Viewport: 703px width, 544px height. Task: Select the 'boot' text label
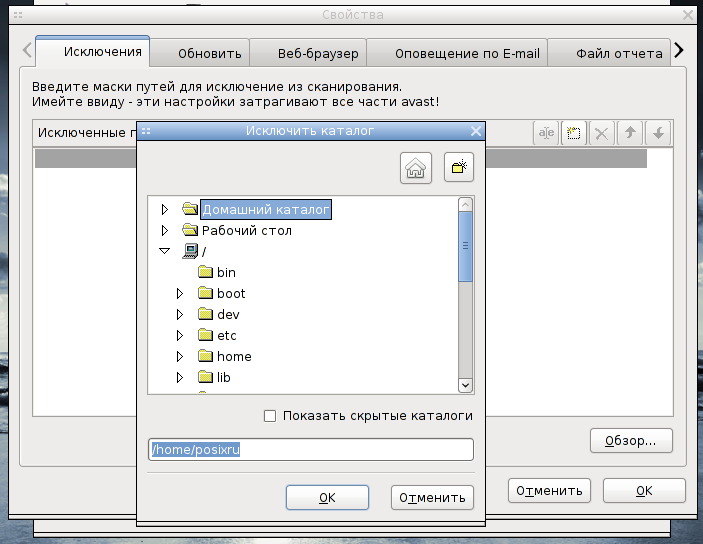tap(231, 293)
